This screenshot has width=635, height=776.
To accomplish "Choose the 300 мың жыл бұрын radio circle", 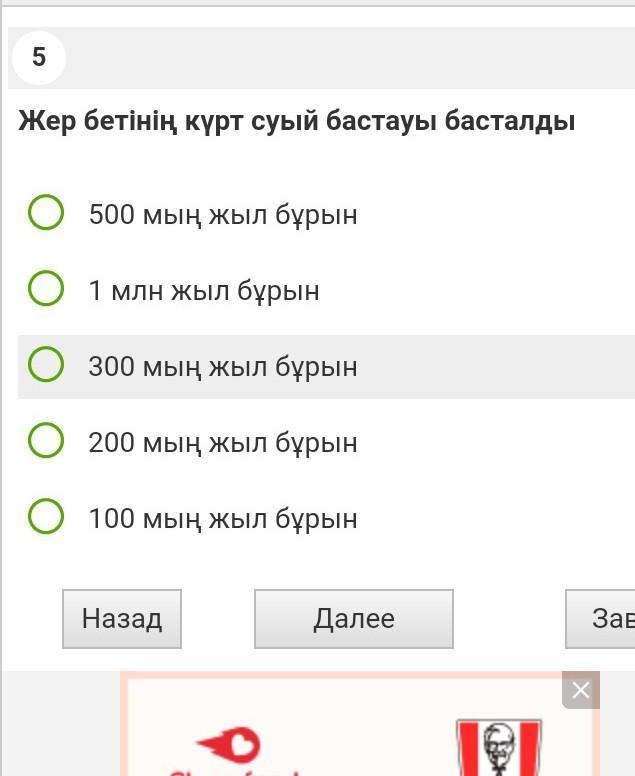I will [x=46, y=365].
